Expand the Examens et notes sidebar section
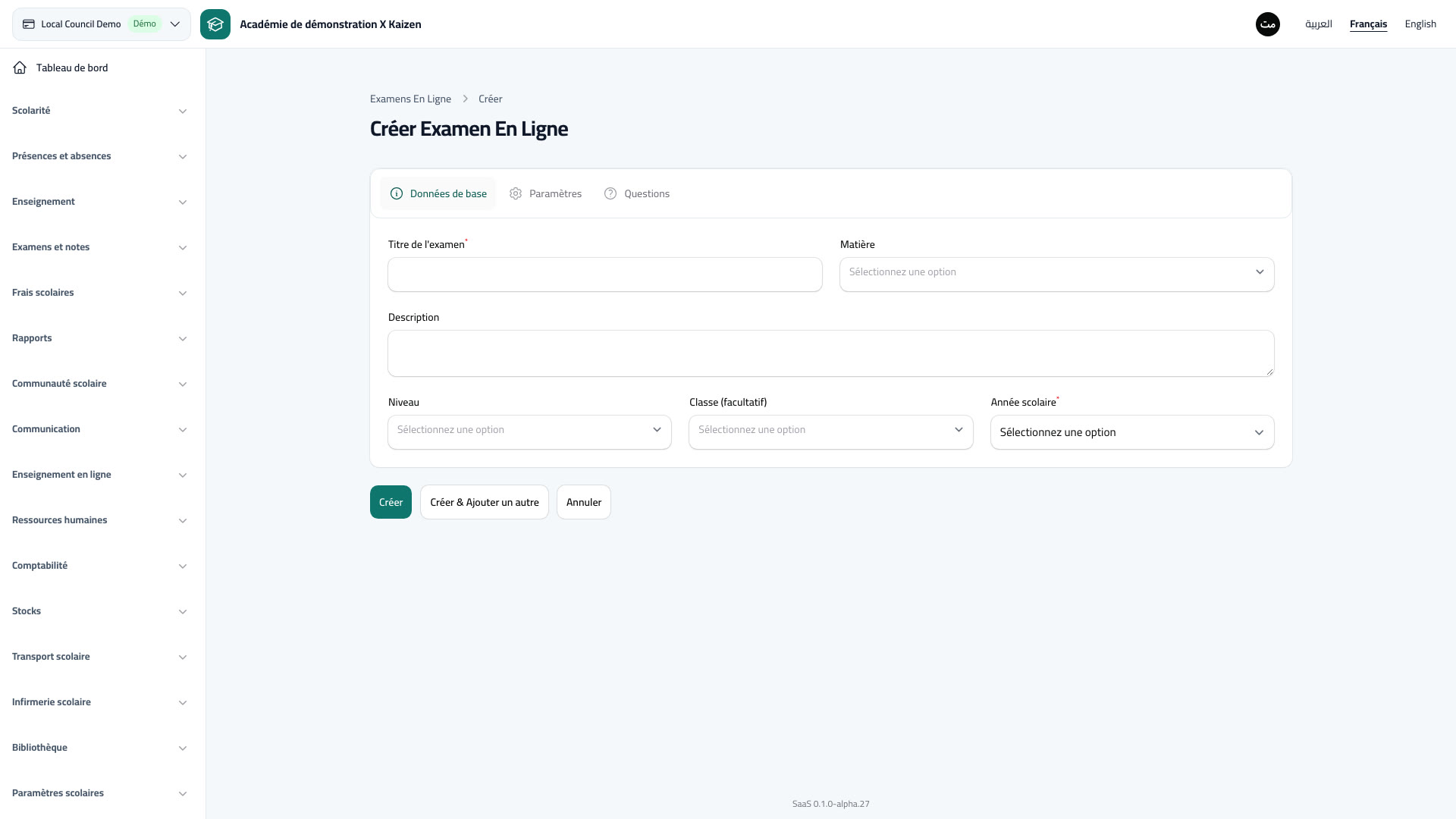 pos(99,247)
